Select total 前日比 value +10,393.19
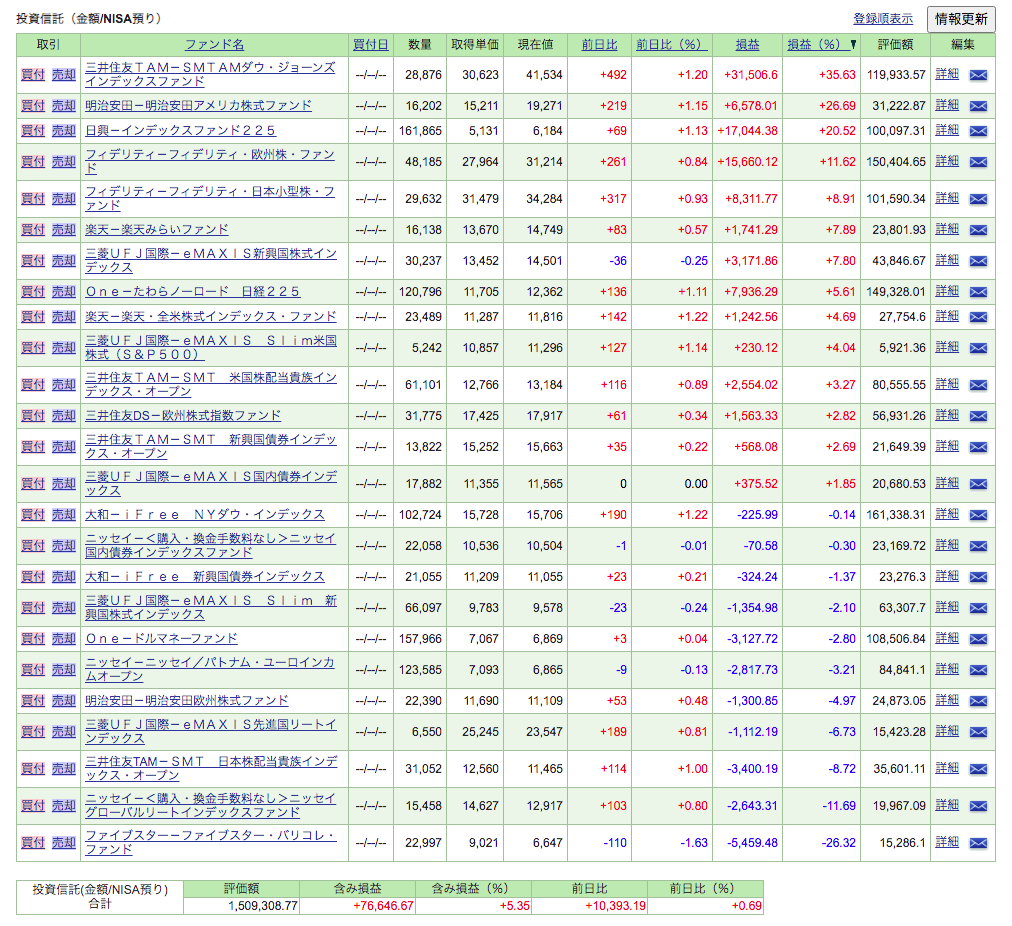The height and width of the screenshot is (926, 1012). [616, 906]
